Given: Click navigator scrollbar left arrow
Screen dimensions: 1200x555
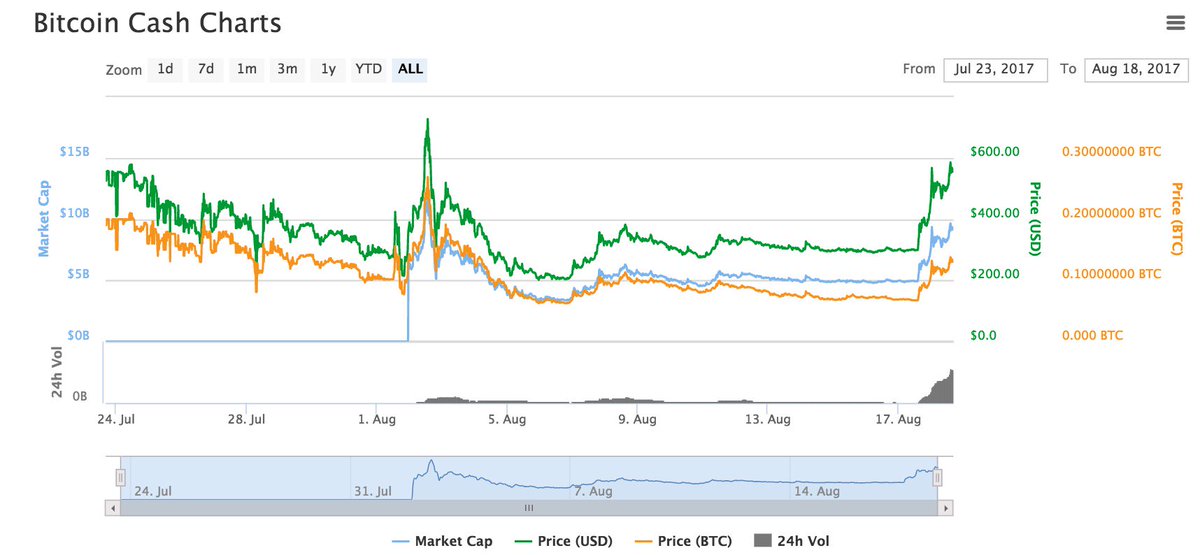Looking at the screenshot, I should coord(112,508).
